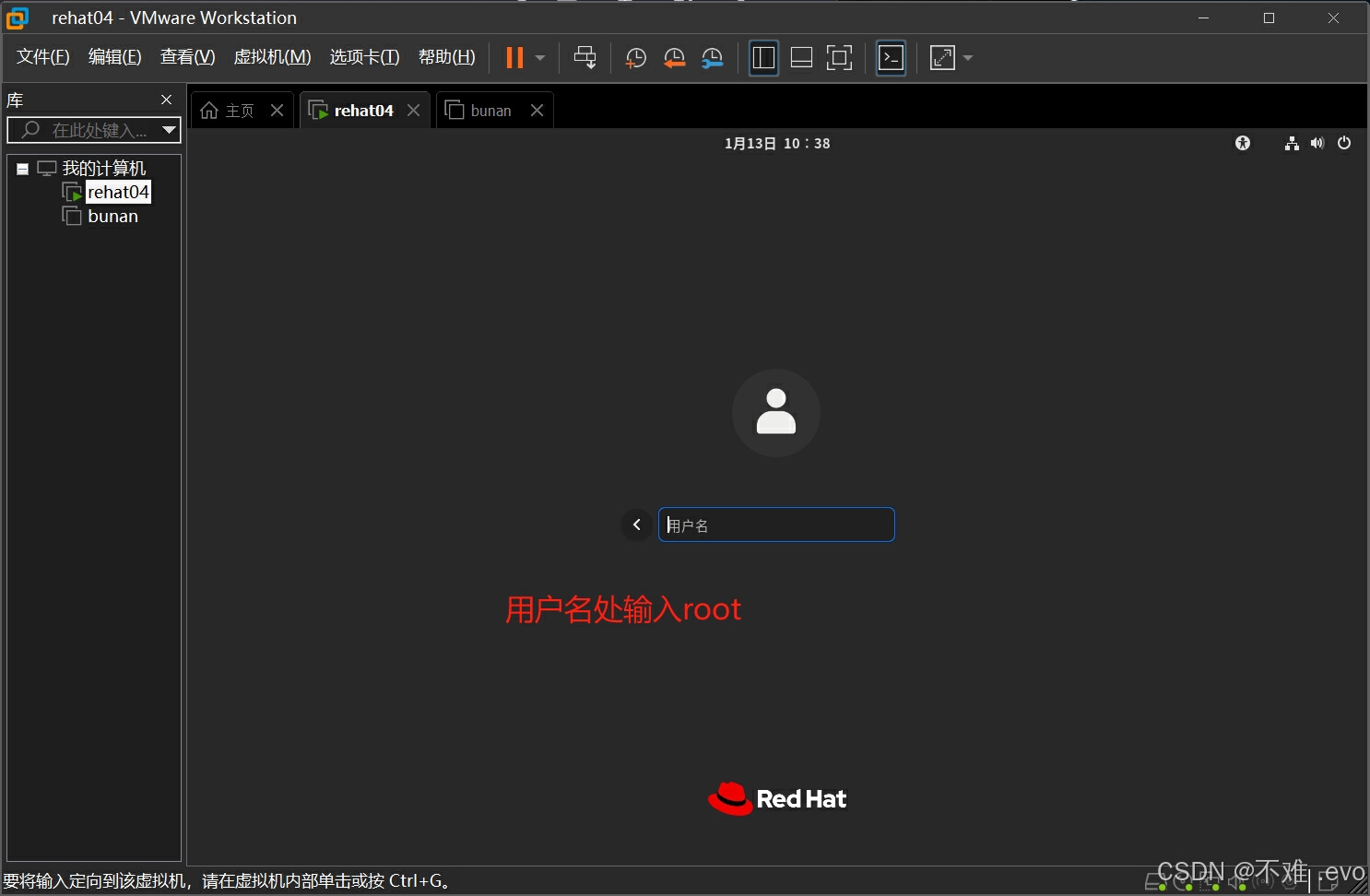Take a snapshot of the virtual machine

point(635,57)
